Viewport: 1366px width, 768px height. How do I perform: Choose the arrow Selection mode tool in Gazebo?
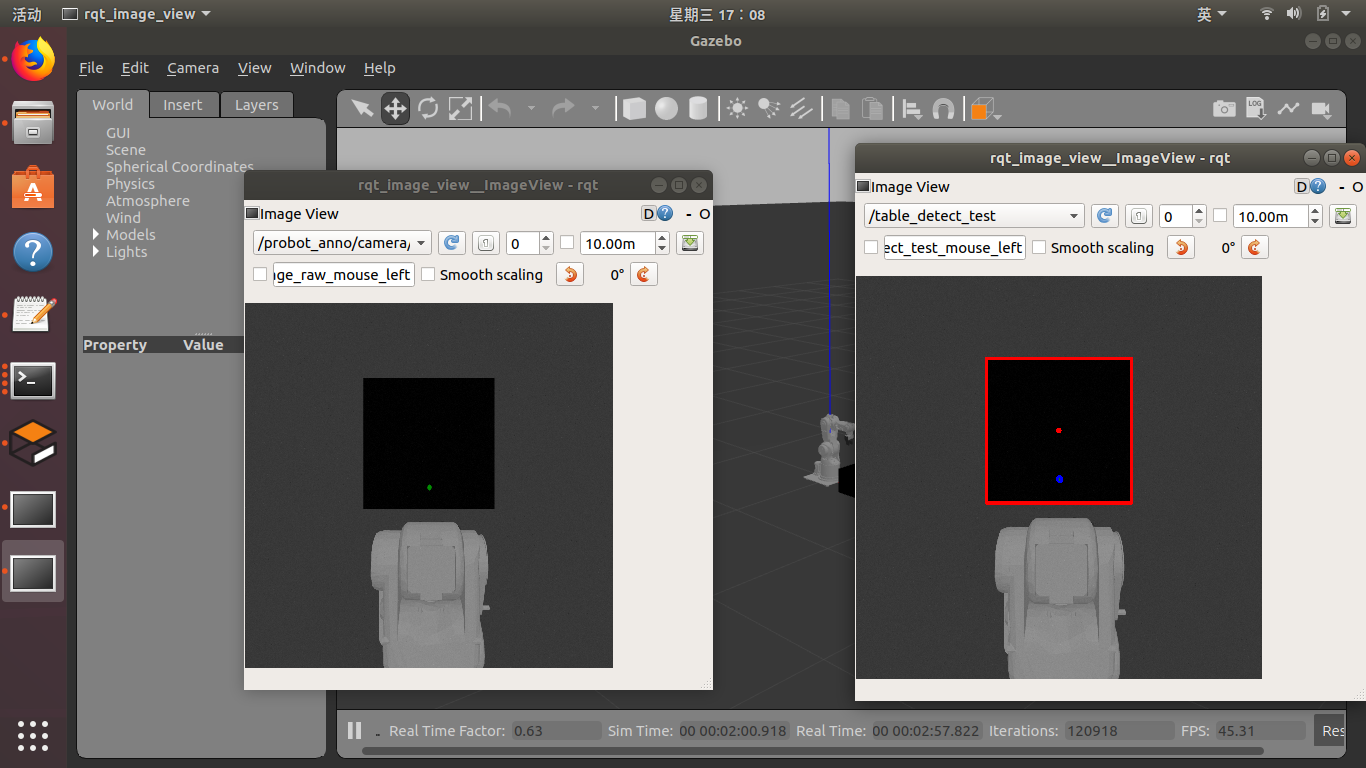(362, 108)
